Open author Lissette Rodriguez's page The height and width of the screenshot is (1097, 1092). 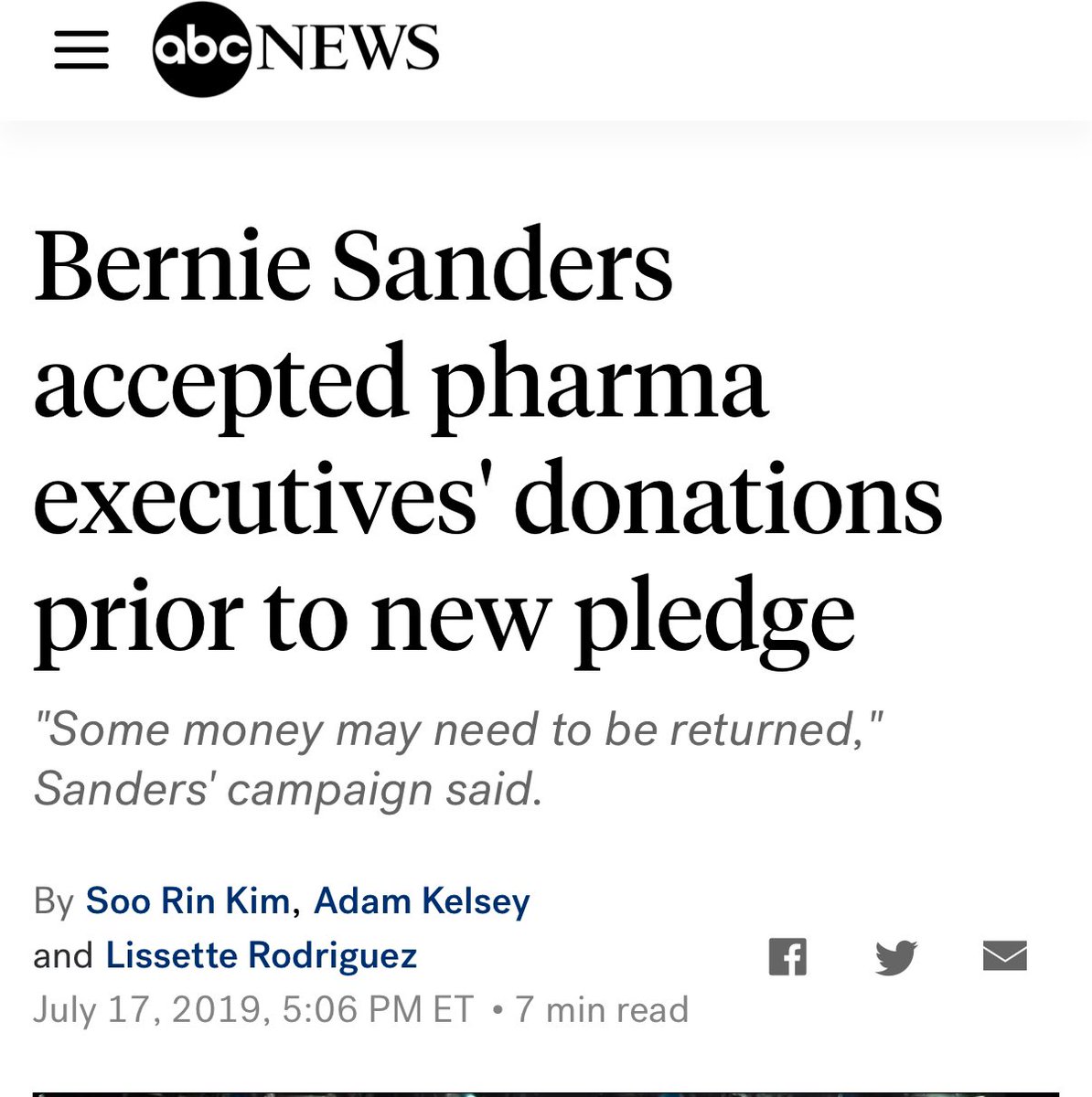[262, 955]
